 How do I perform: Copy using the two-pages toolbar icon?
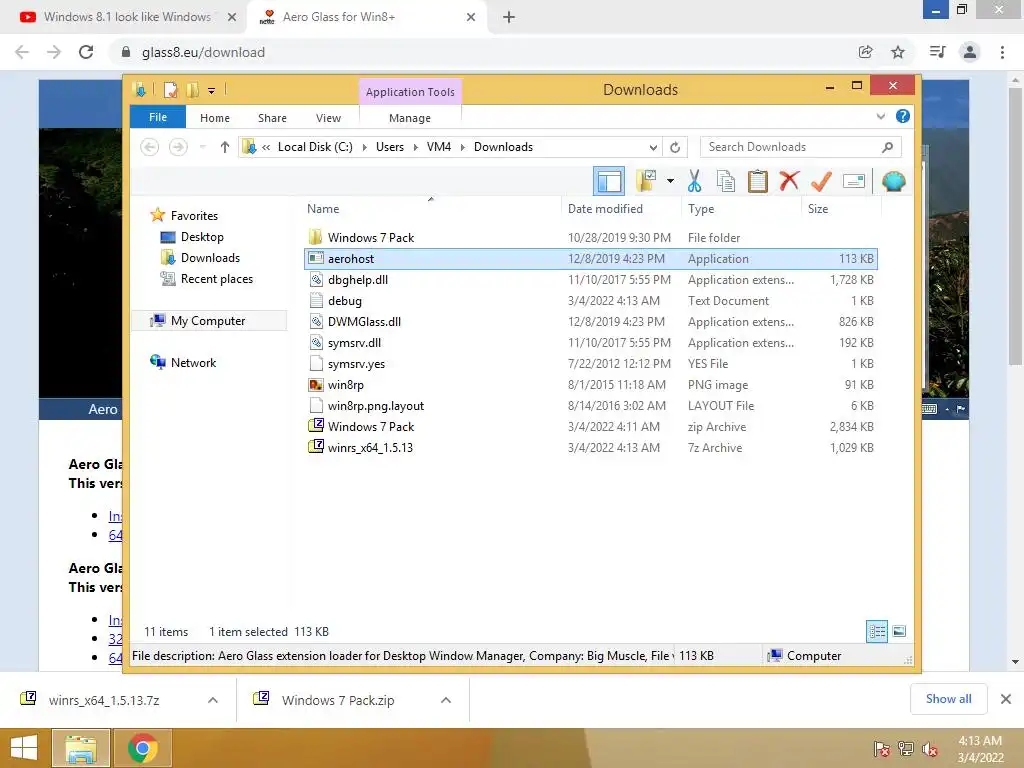tap(726, 181)
